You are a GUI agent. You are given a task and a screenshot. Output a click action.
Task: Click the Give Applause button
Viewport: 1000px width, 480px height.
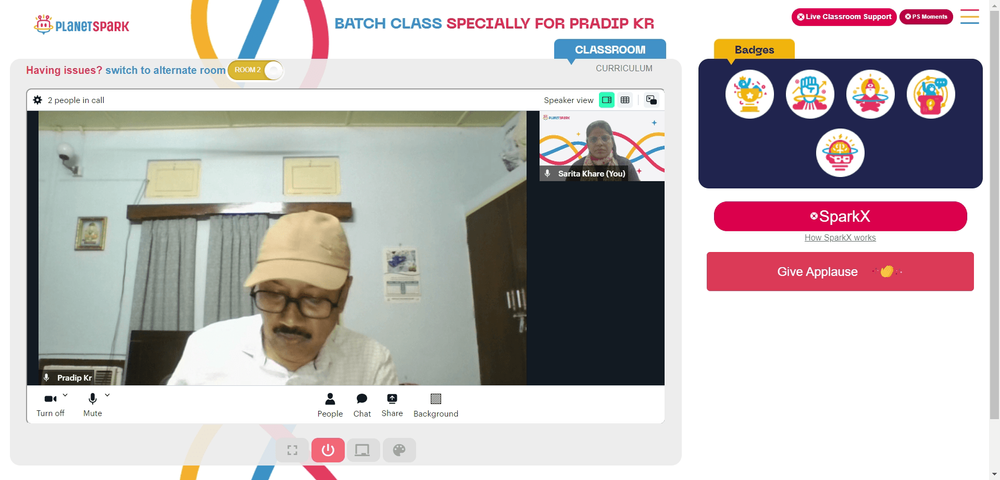pos(840,272)
